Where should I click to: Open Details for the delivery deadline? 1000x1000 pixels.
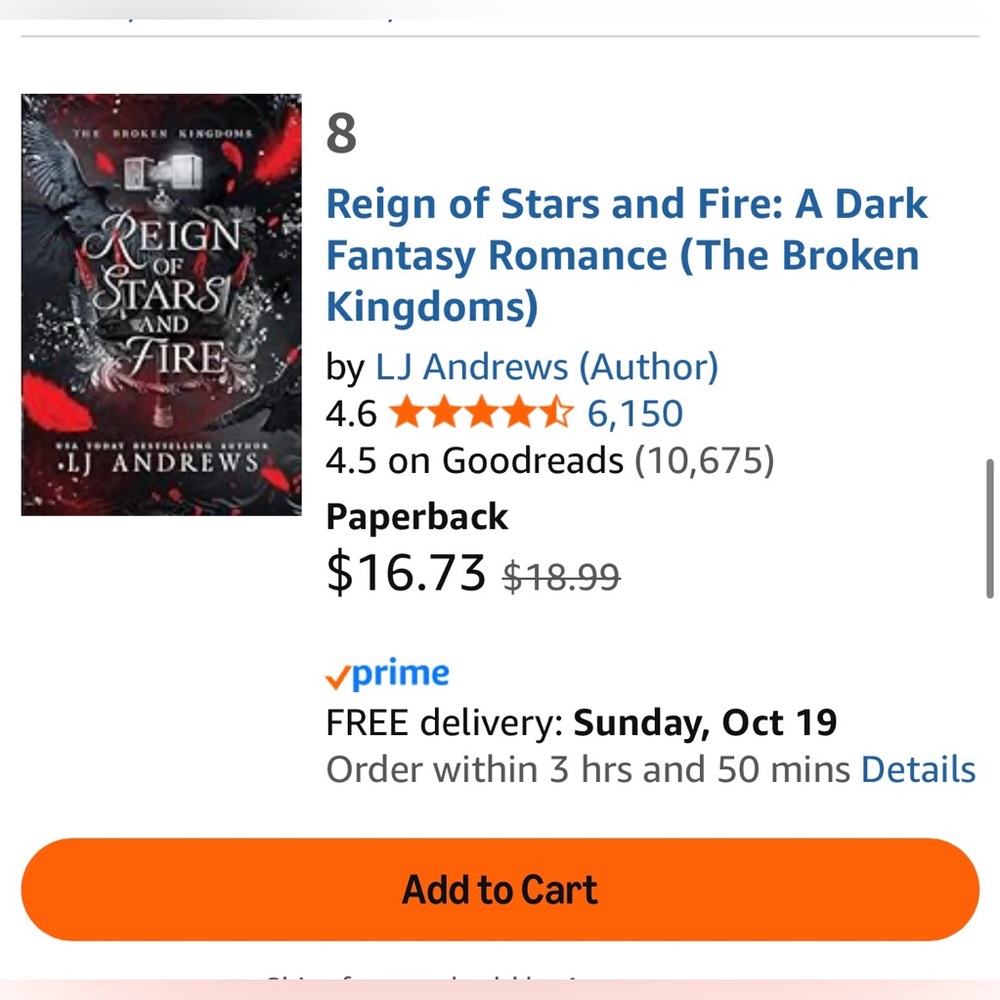[x=918, y=769]
